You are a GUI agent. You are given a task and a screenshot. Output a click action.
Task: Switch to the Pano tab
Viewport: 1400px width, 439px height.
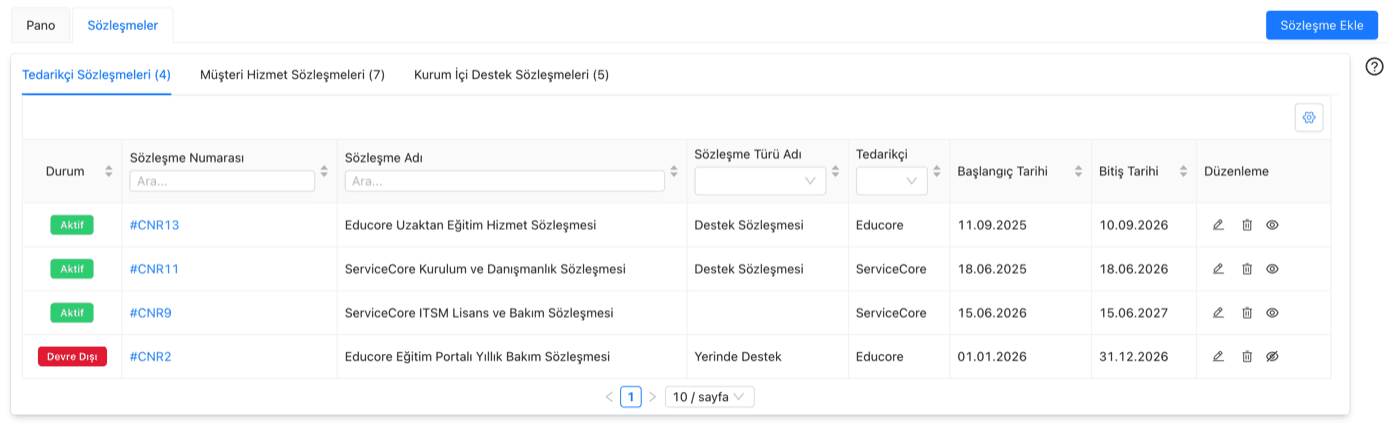click(x=41, y=25)
